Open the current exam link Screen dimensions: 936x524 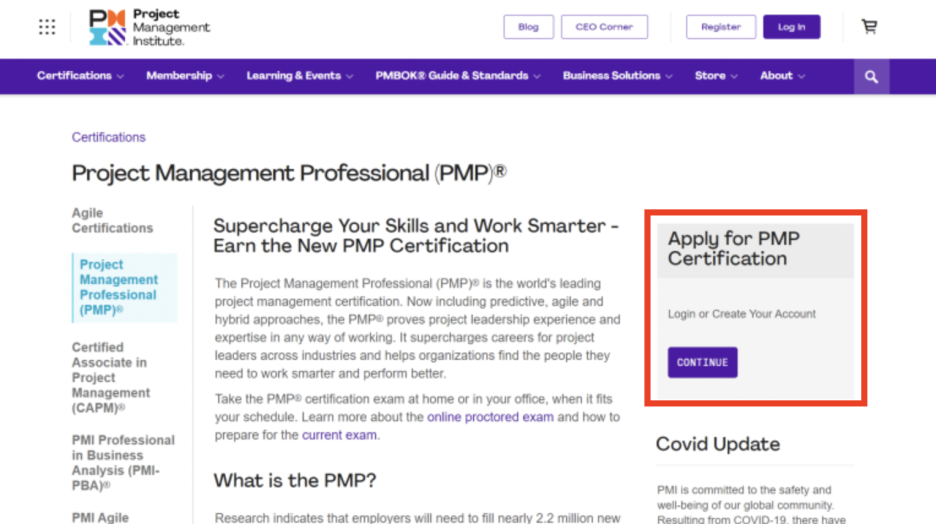(x=339, y=435)
